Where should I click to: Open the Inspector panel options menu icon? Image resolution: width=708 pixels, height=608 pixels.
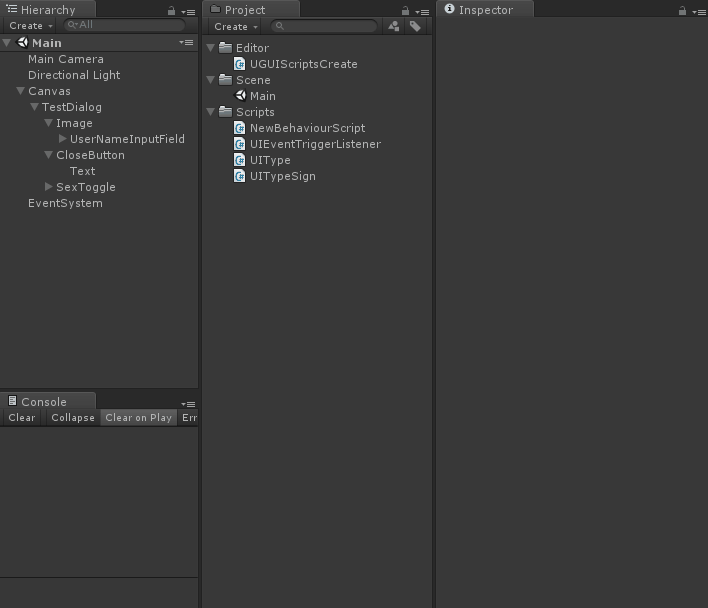[x=699, y=12]
